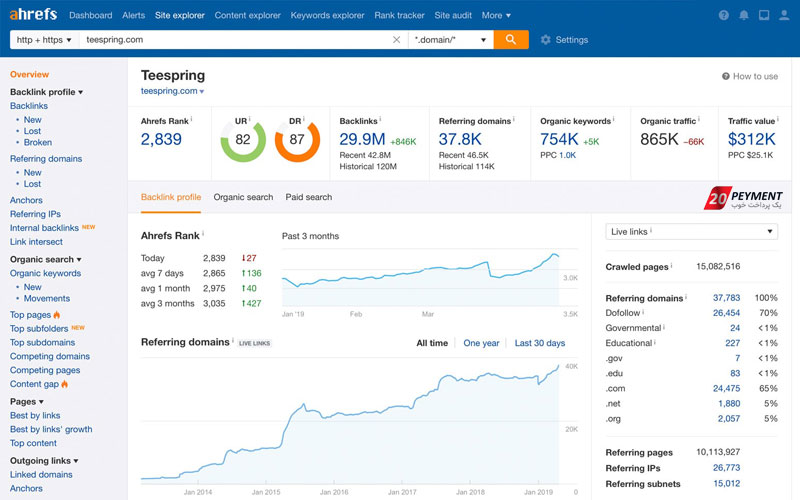Open Internal backlinks in the sidebar

tap(44, 228)
